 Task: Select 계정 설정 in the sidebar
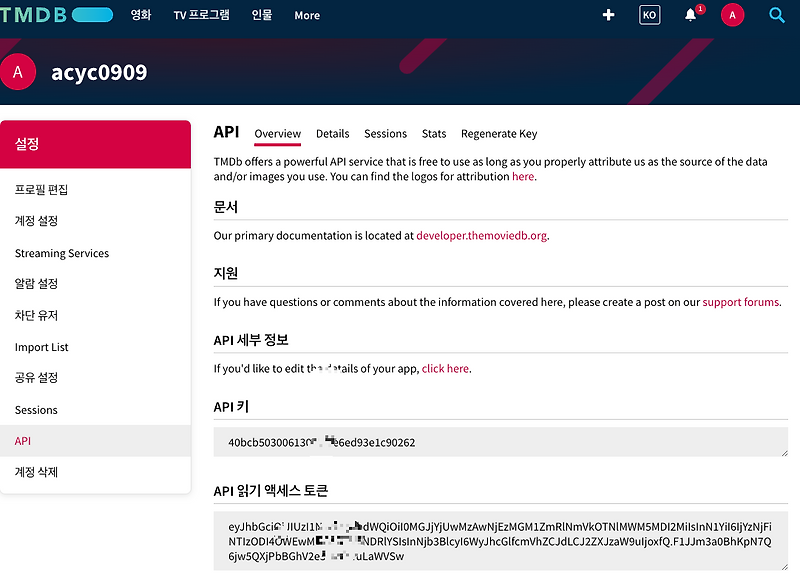[x=36, y=221]
